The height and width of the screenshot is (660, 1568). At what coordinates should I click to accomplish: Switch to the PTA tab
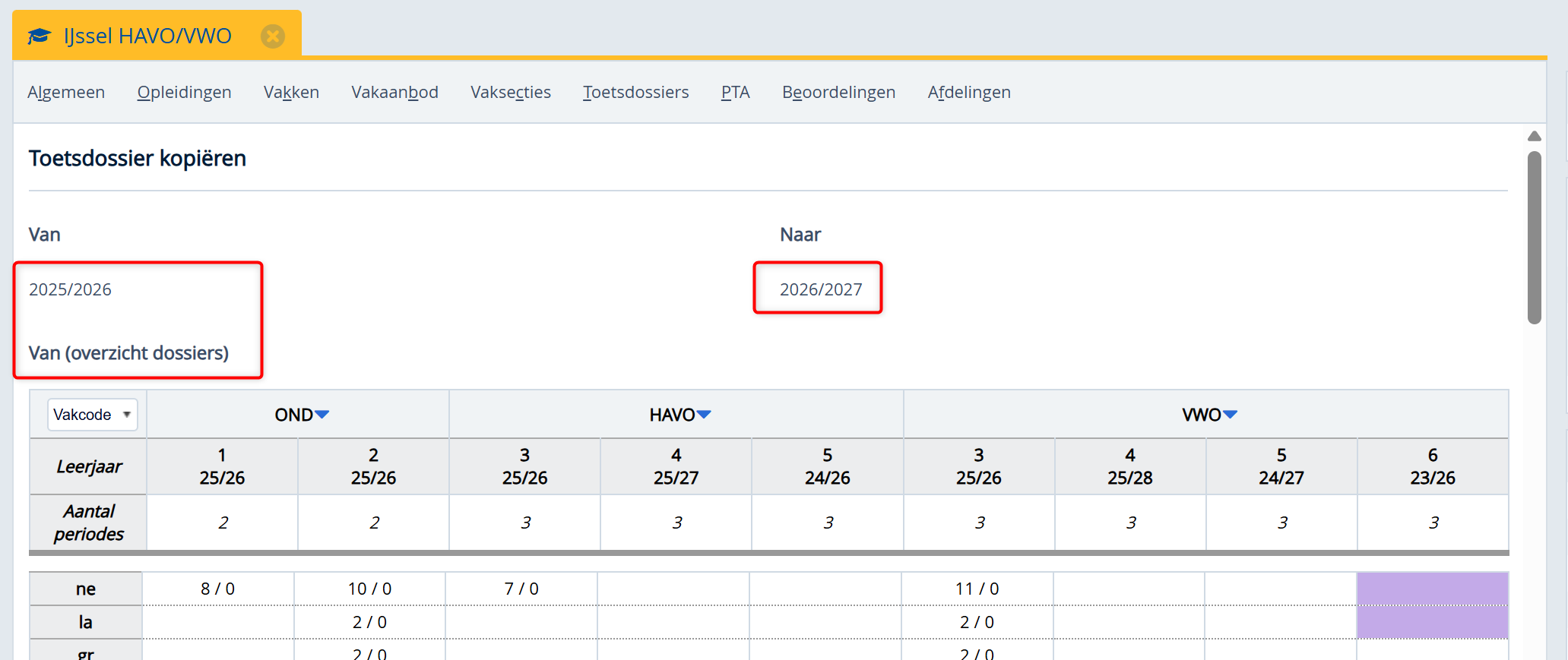(735, 92)
